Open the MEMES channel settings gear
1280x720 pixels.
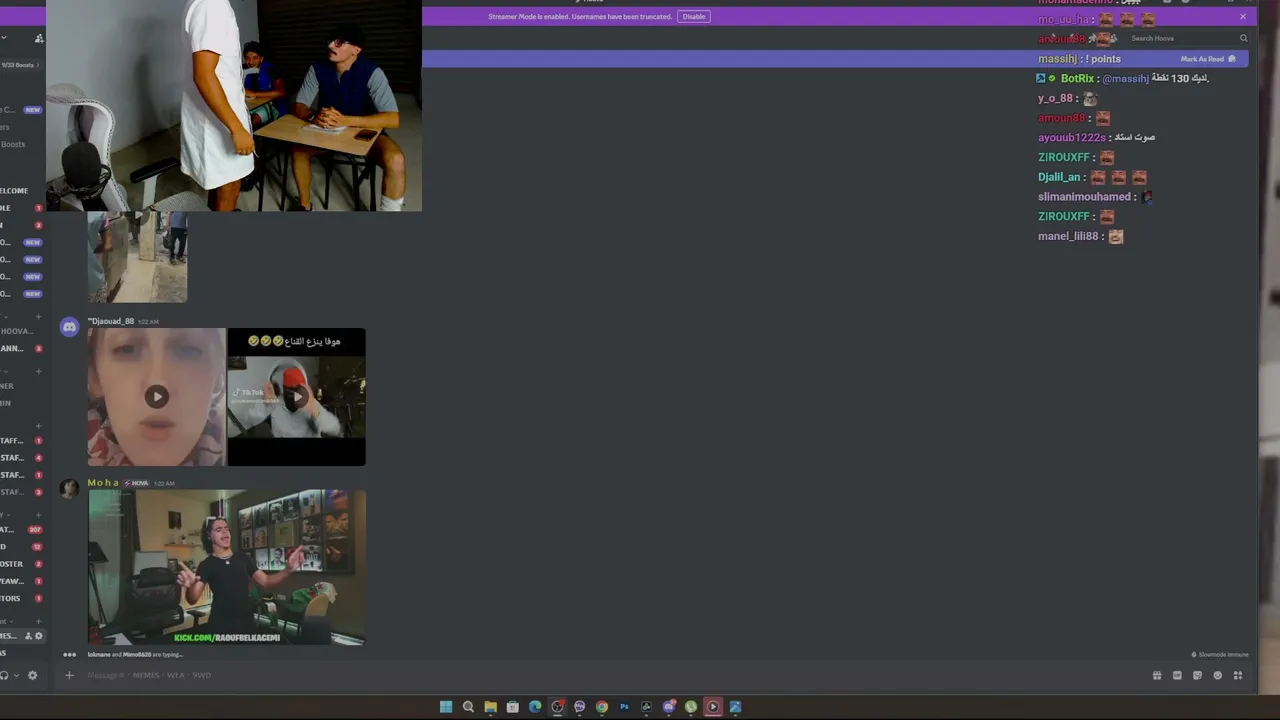point(39,636)
